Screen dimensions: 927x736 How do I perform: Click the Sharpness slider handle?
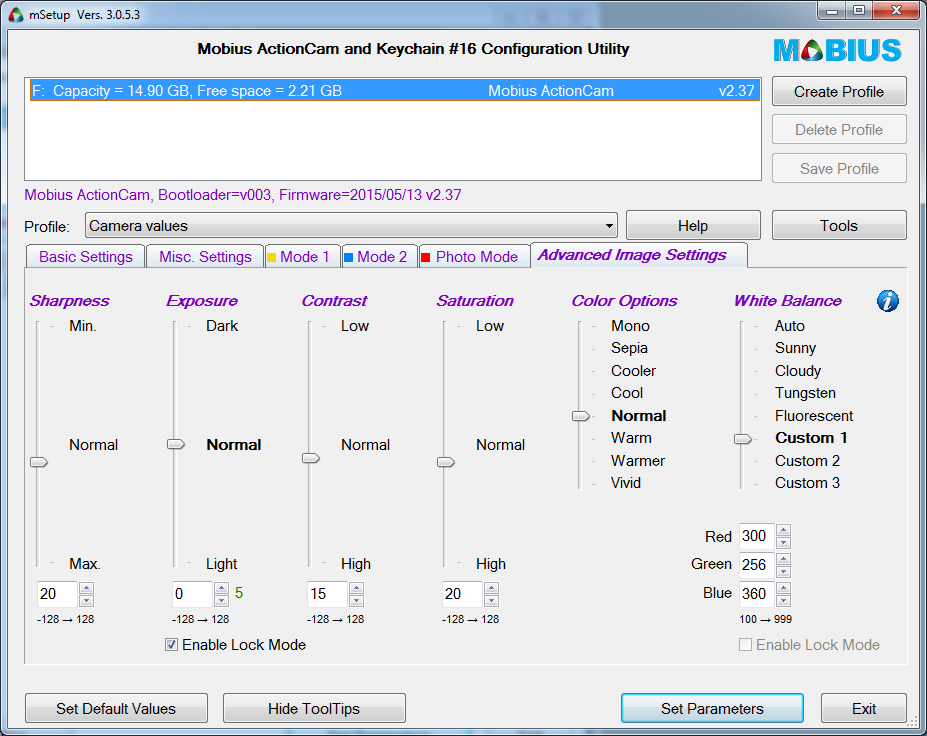[x=39, y=462]
